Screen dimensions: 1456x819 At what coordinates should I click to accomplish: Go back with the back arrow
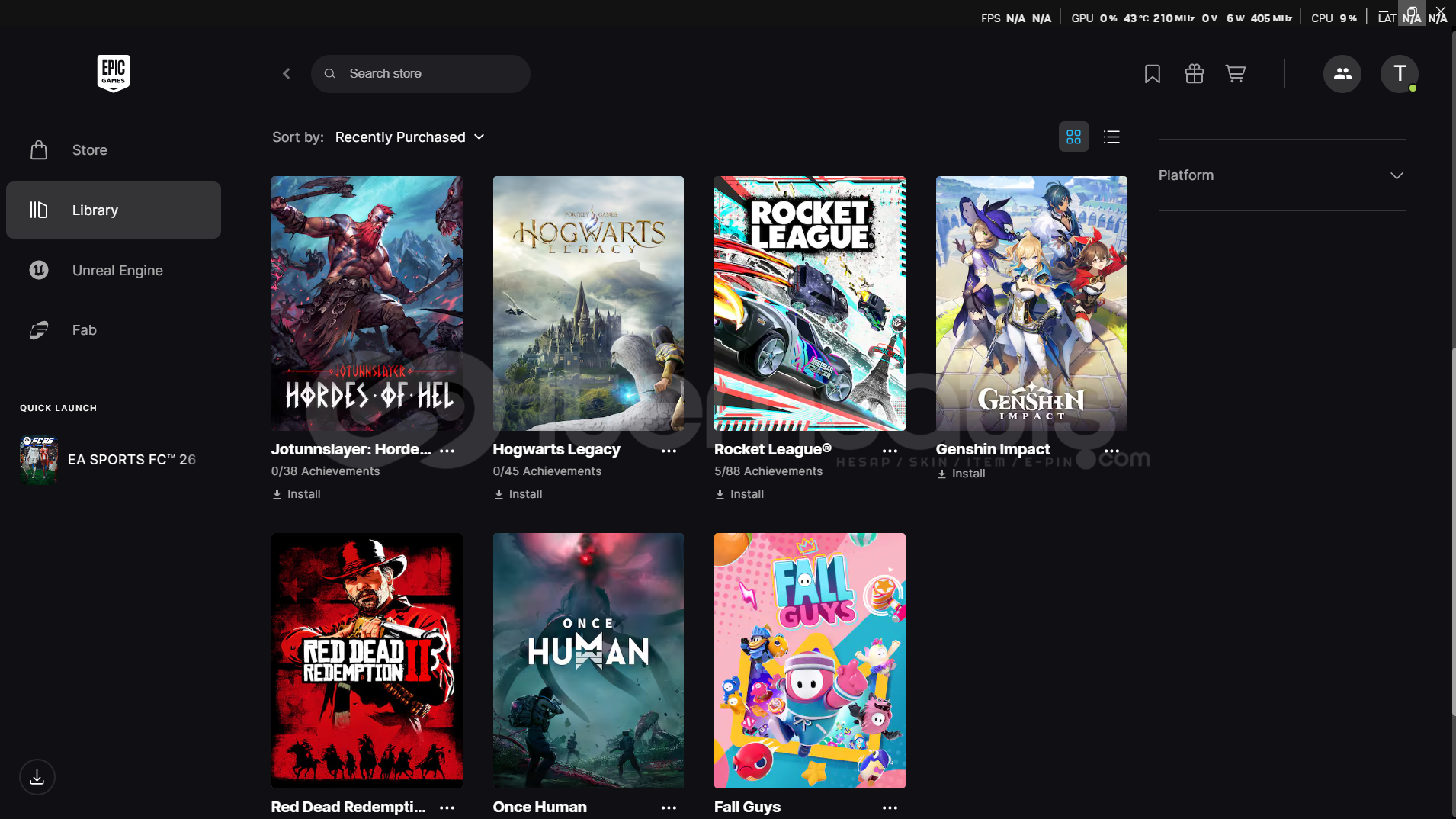click(x=287, y=74)
